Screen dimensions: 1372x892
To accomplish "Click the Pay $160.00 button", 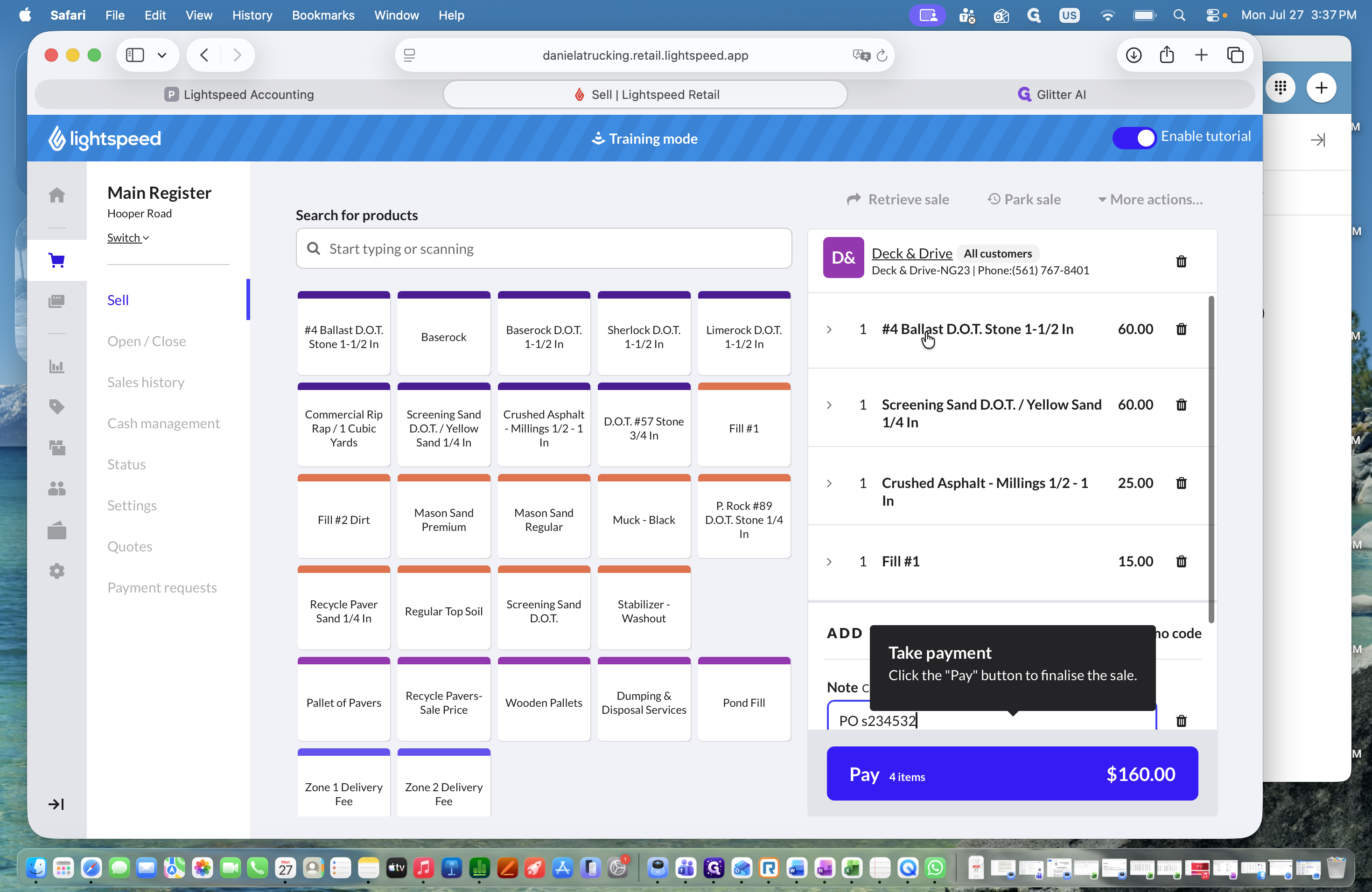I will 1012,774.
